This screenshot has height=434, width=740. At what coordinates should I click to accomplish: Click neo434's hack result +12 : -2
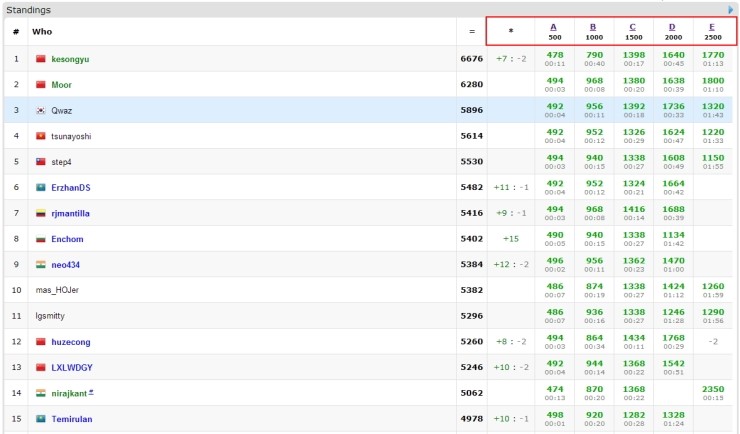(511, 265)
